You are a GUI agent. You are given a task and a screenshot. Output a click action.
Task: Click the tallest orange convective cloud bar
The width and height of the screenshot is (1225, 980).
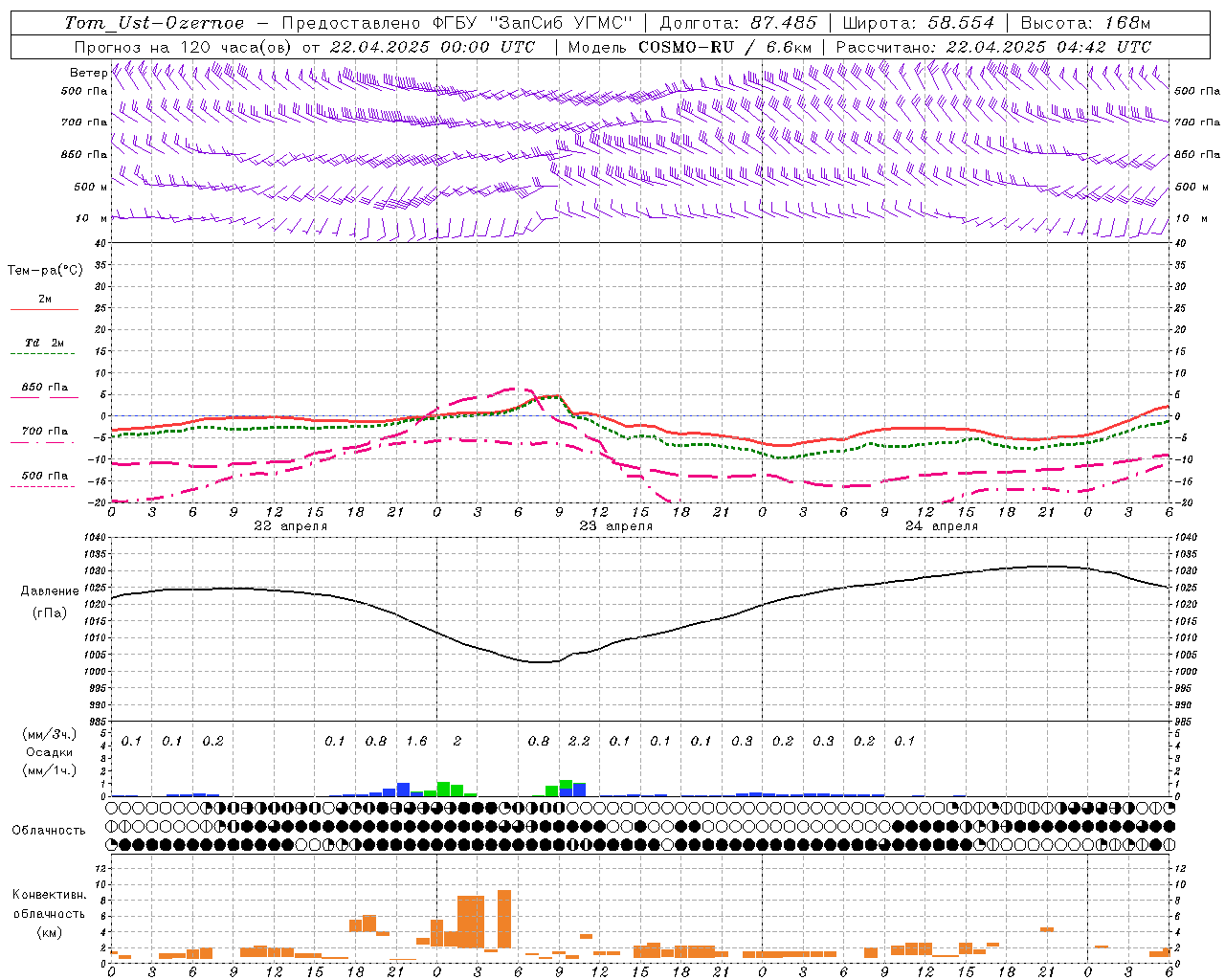pos(504,919)
